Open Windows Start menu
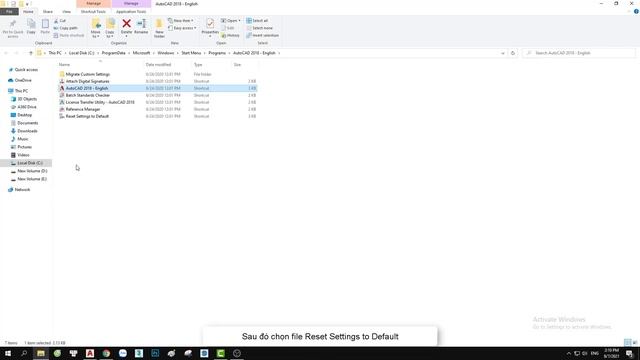The height and width of the screenshot is (360, 640). 8,353
